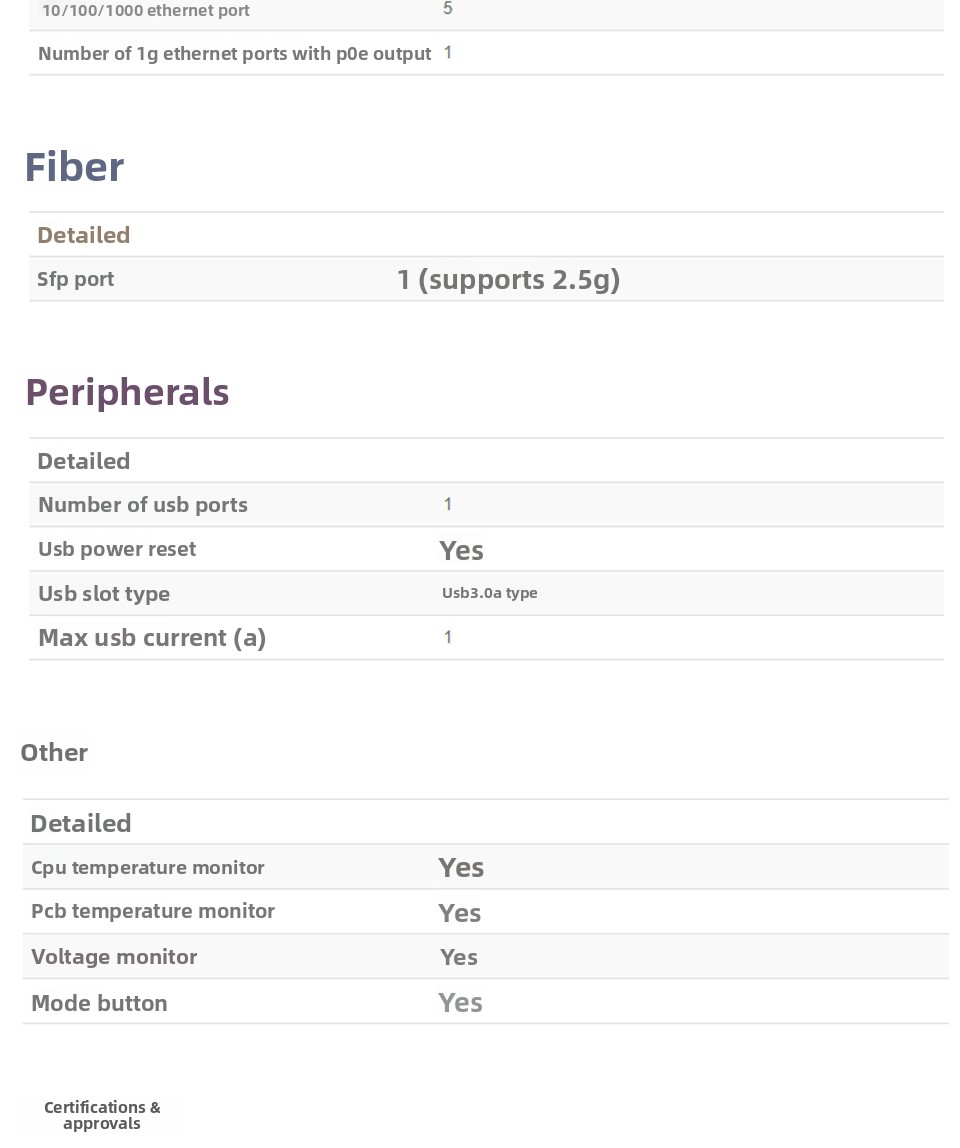The width and height of the screenshot is (960, 1148).
Task: Select the p0e output ethernet ports row
Action: point(234,54)
